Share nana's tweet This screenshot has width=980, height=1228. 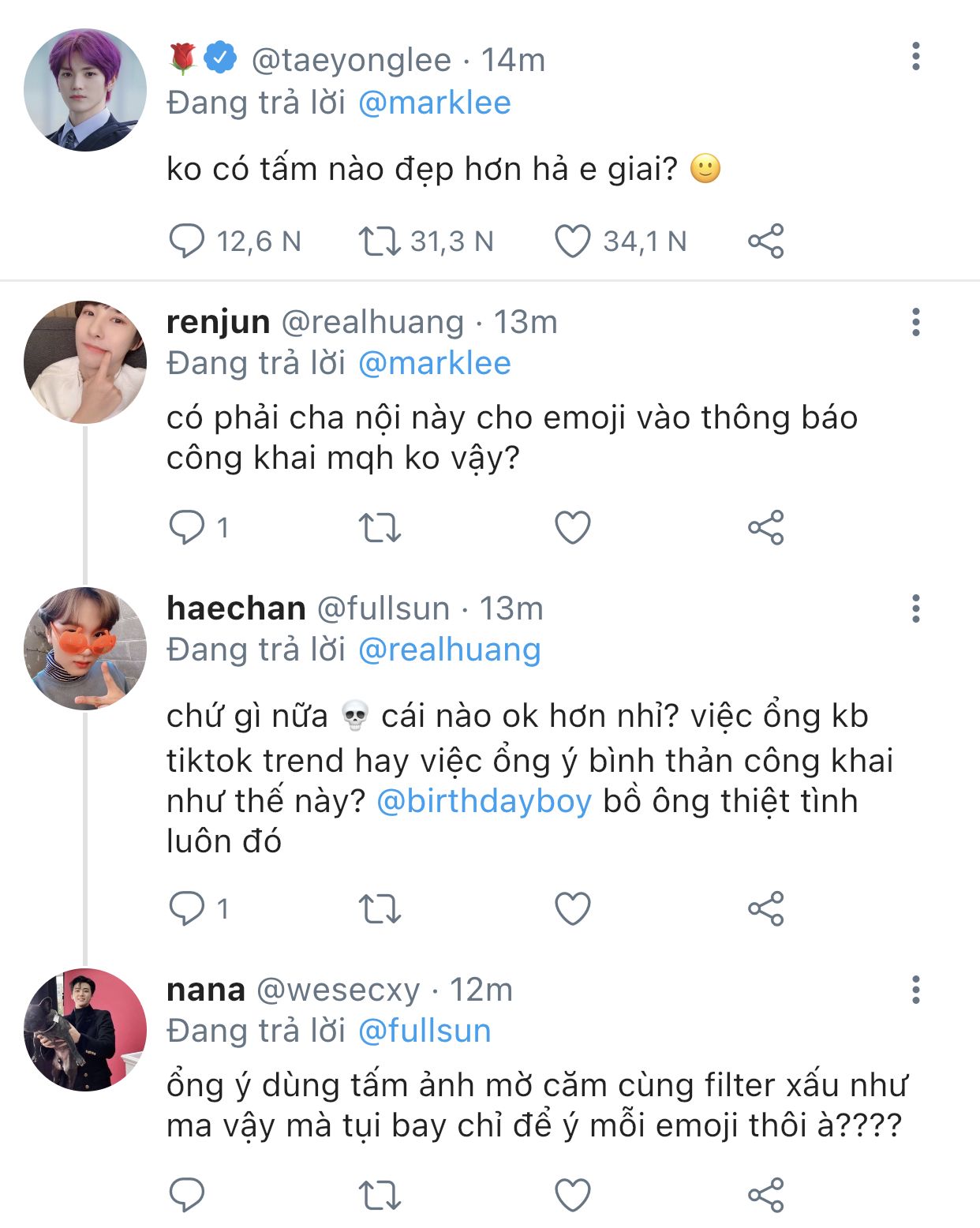(765, 1195)
